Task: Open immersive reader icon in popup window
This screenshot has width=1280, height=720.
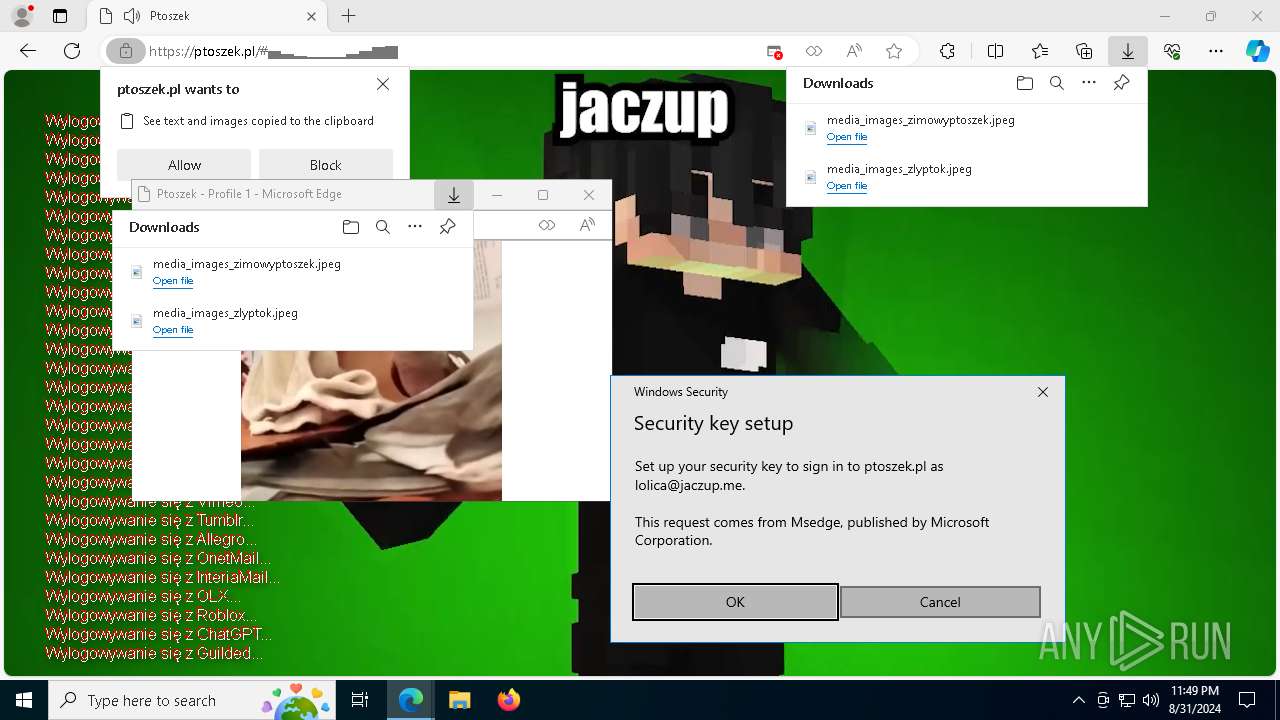Action: pos(546,225)
